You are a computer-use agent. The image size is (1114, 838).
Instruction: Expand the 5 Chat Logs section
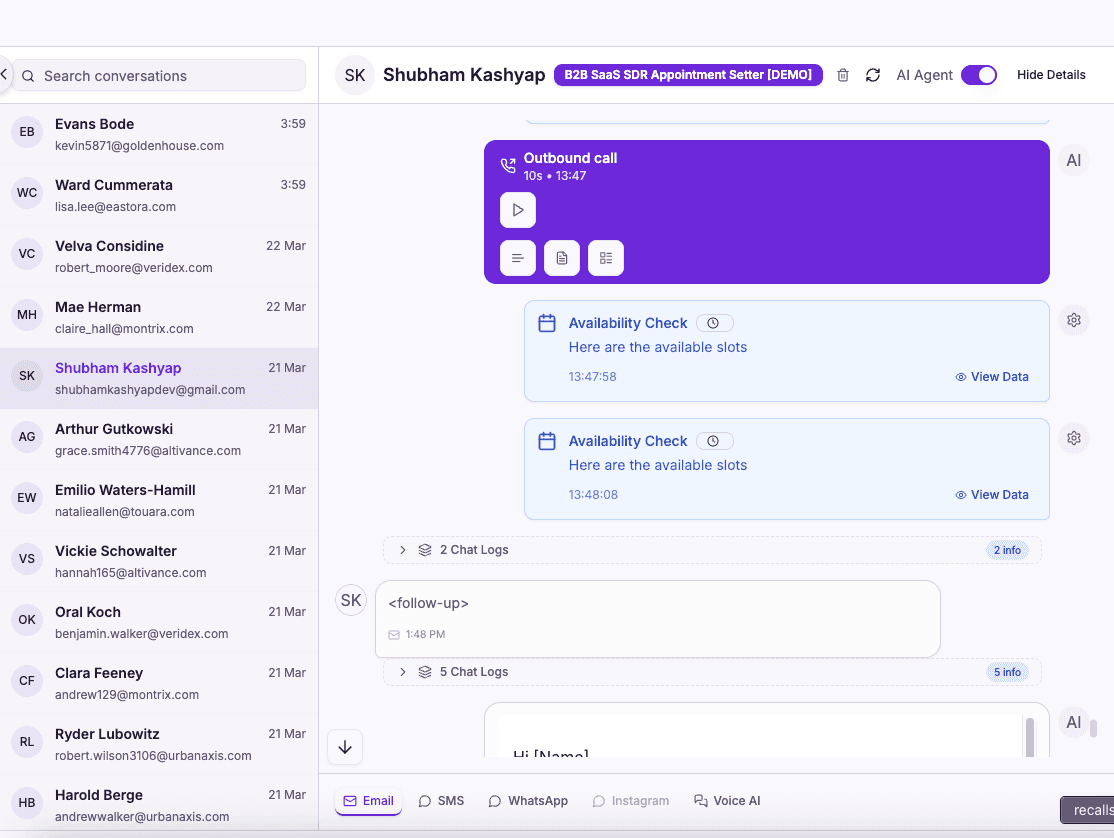tap(402, 671)
